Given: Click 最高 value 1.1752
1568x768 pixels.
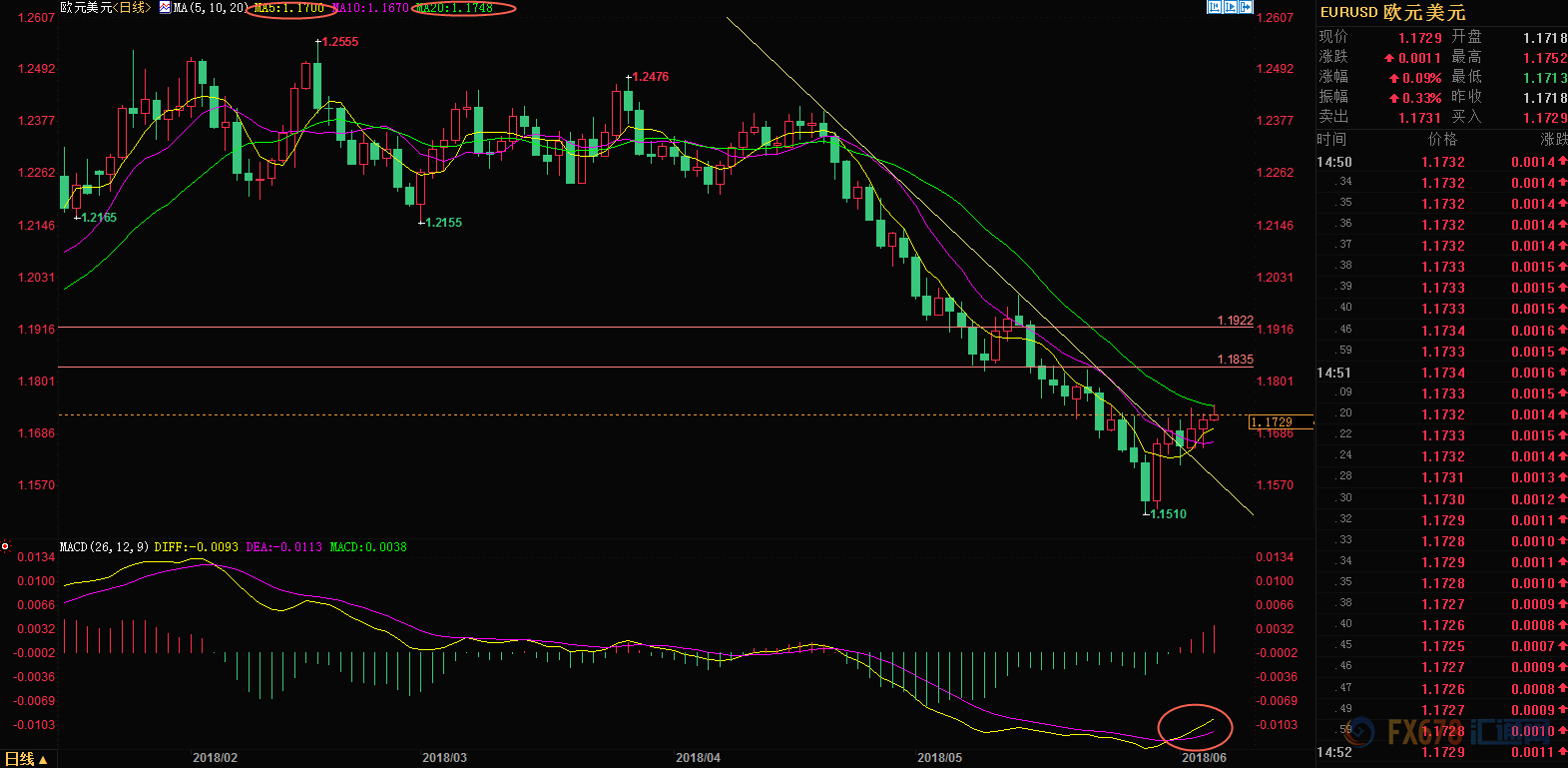Looking at the screenshot, I should coord(1545,58).
